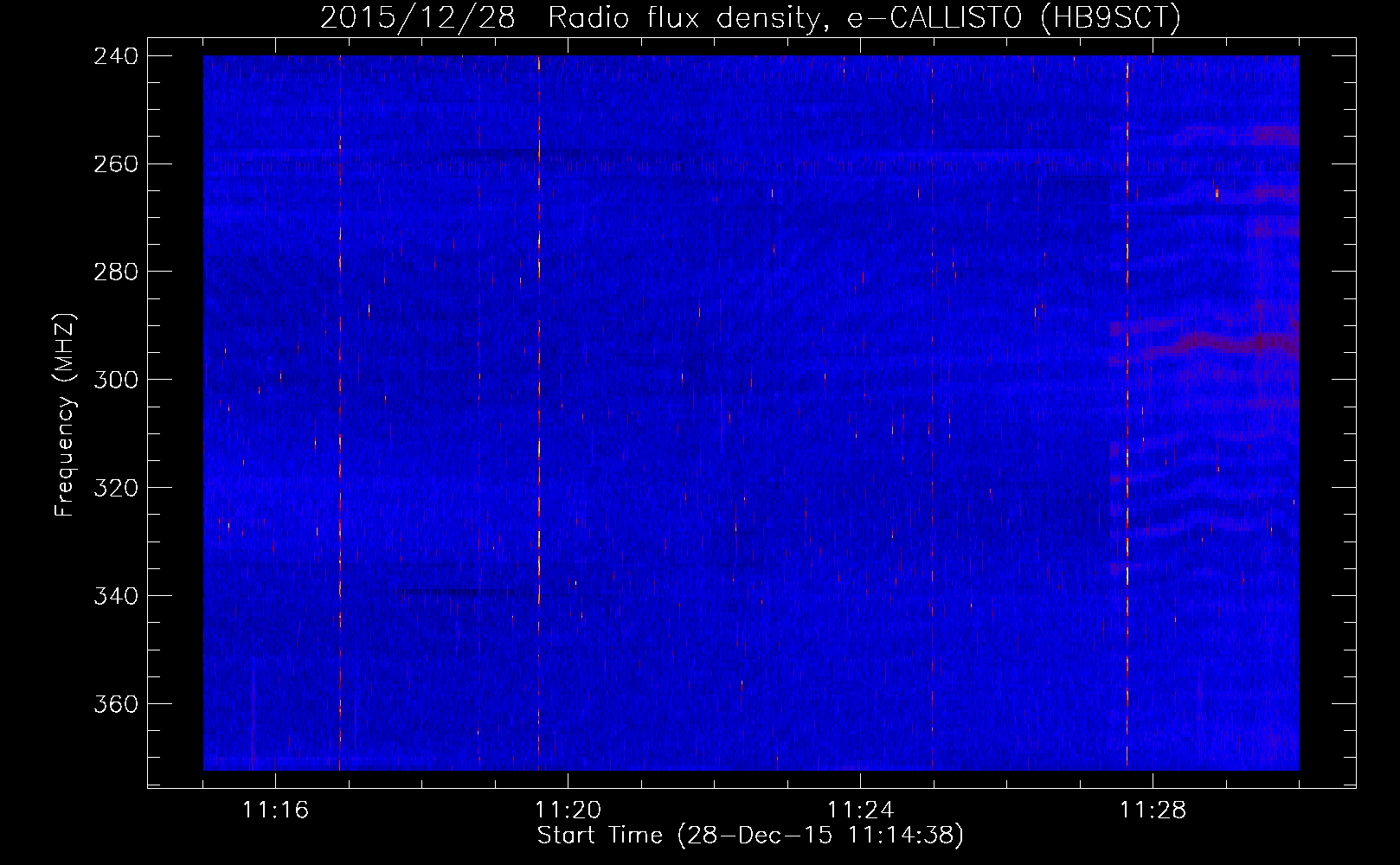Select the 340 frequency tick label
The width and height of the screenshot is (1400, 865).
tap(115, 597)
